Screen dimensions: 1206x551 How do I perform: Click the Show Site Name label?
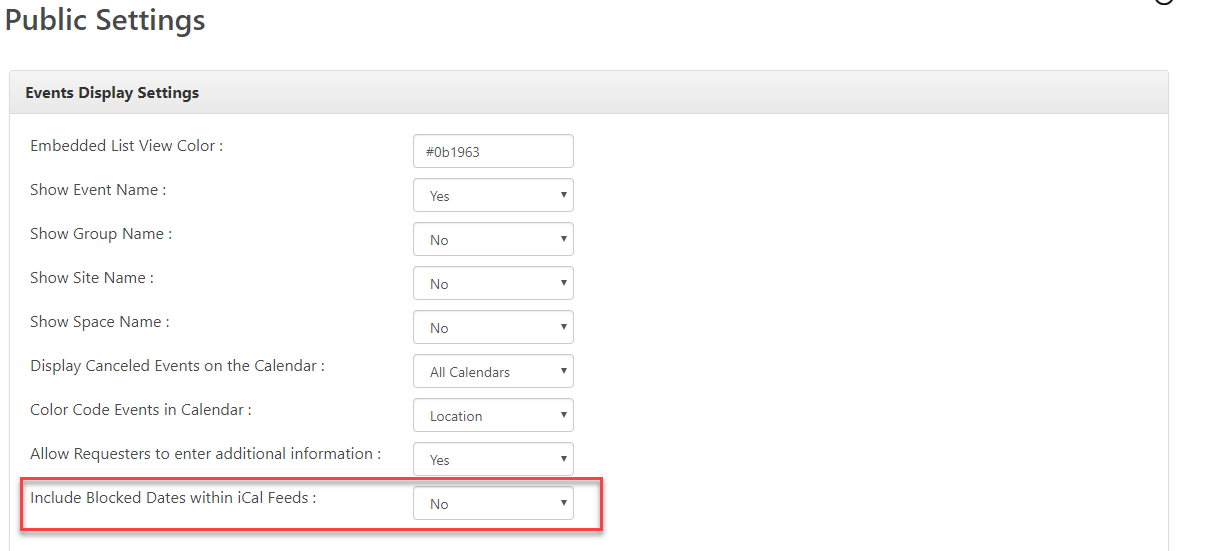coord(92,278)
